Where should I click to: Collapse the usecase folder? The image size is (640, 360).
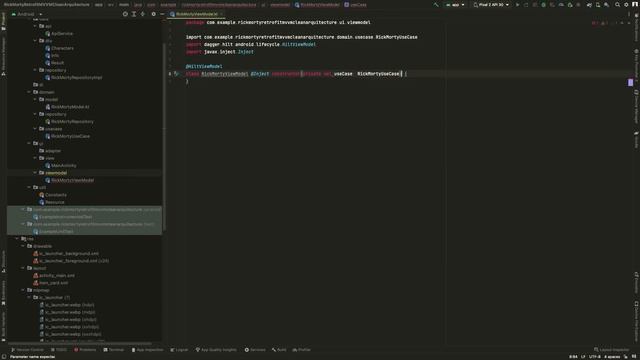35,129
